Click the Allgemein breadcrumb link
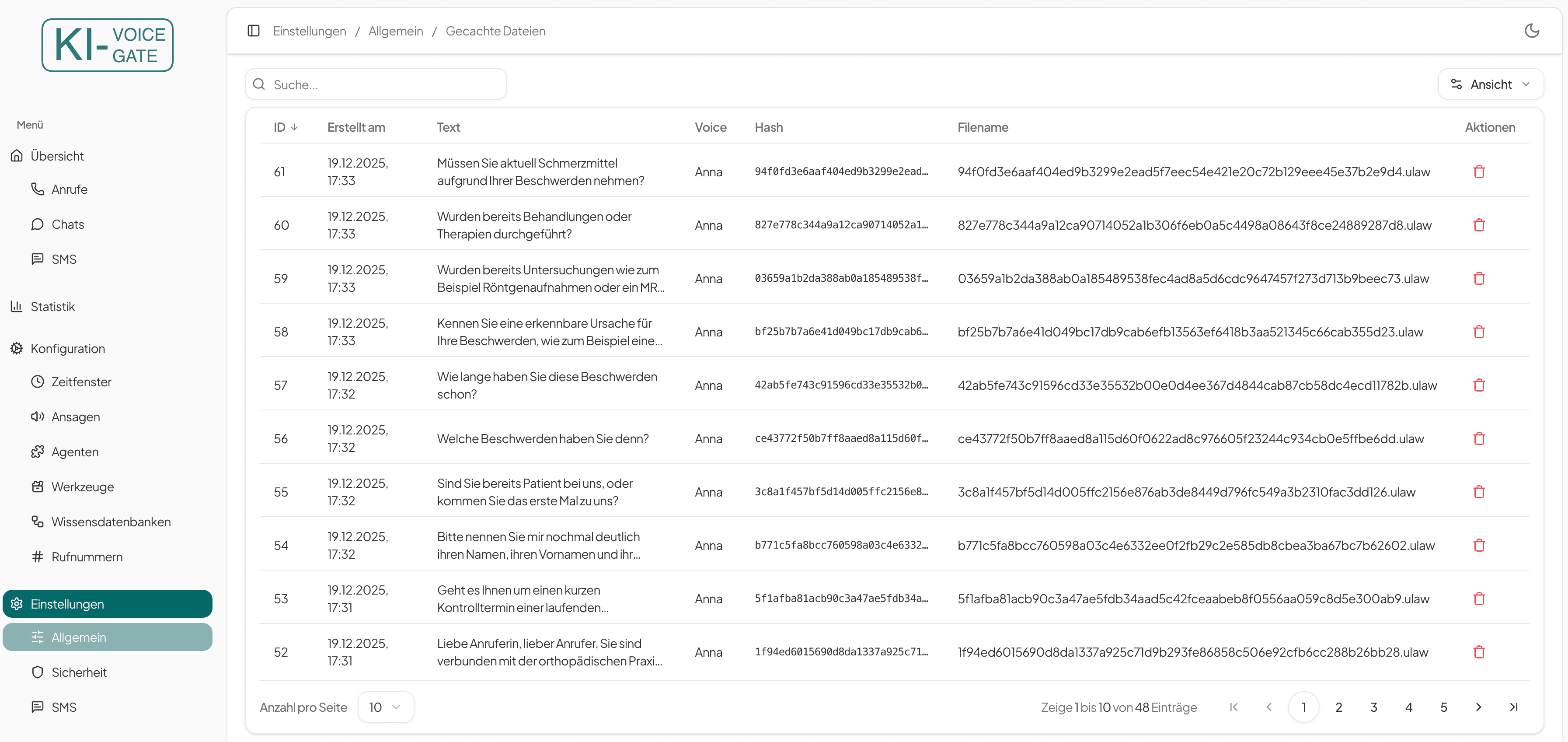Viewport: 1568px width, 742px height. 396,31
